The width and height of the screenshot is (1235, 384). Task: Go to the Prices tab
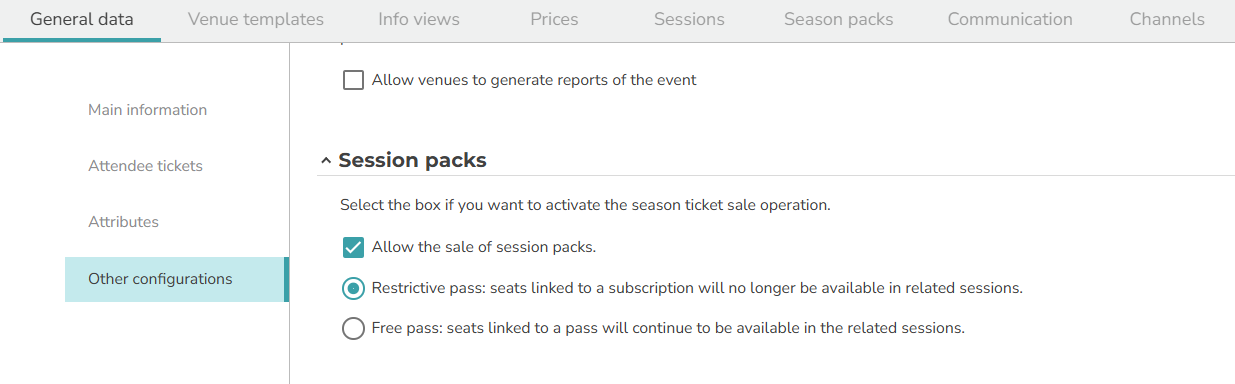pyautogui.click(x=554, y=20)
